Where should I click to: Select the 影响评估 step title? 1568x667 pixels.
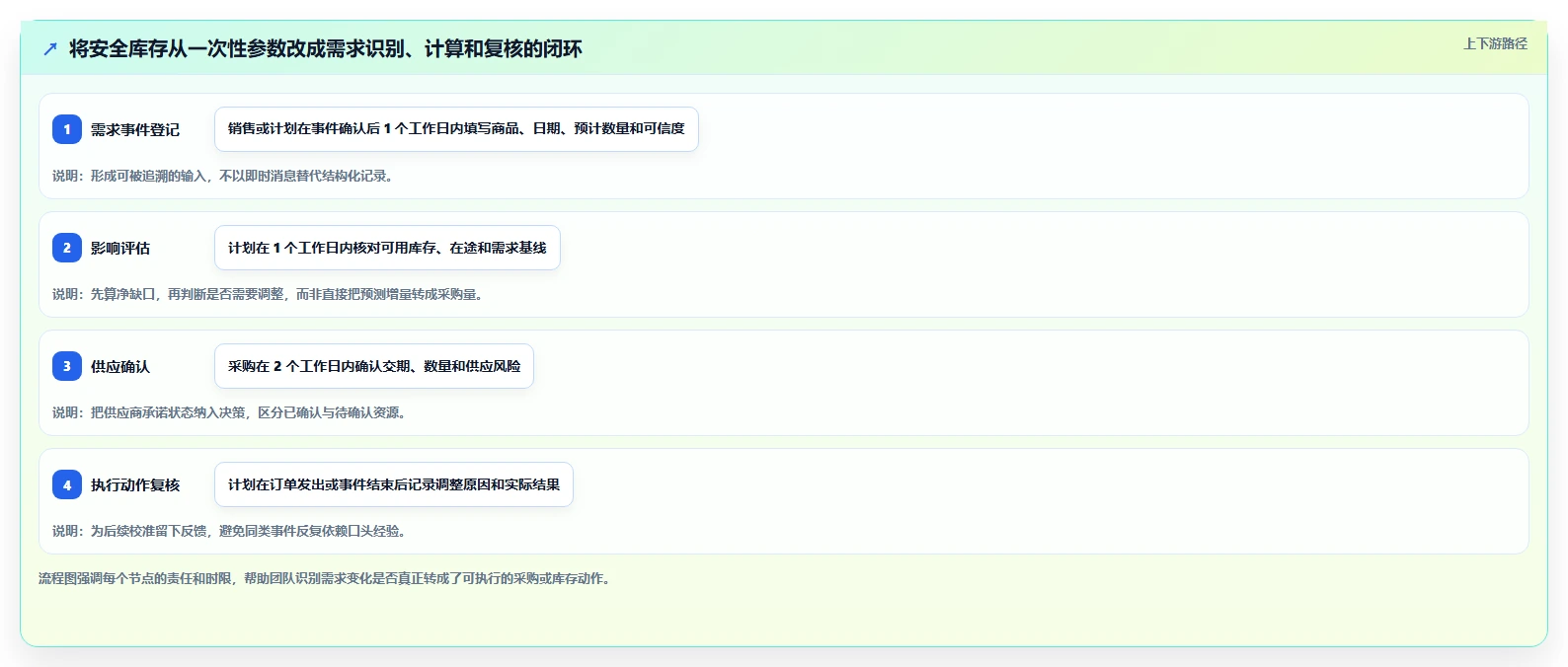click(x=120, y=248)
